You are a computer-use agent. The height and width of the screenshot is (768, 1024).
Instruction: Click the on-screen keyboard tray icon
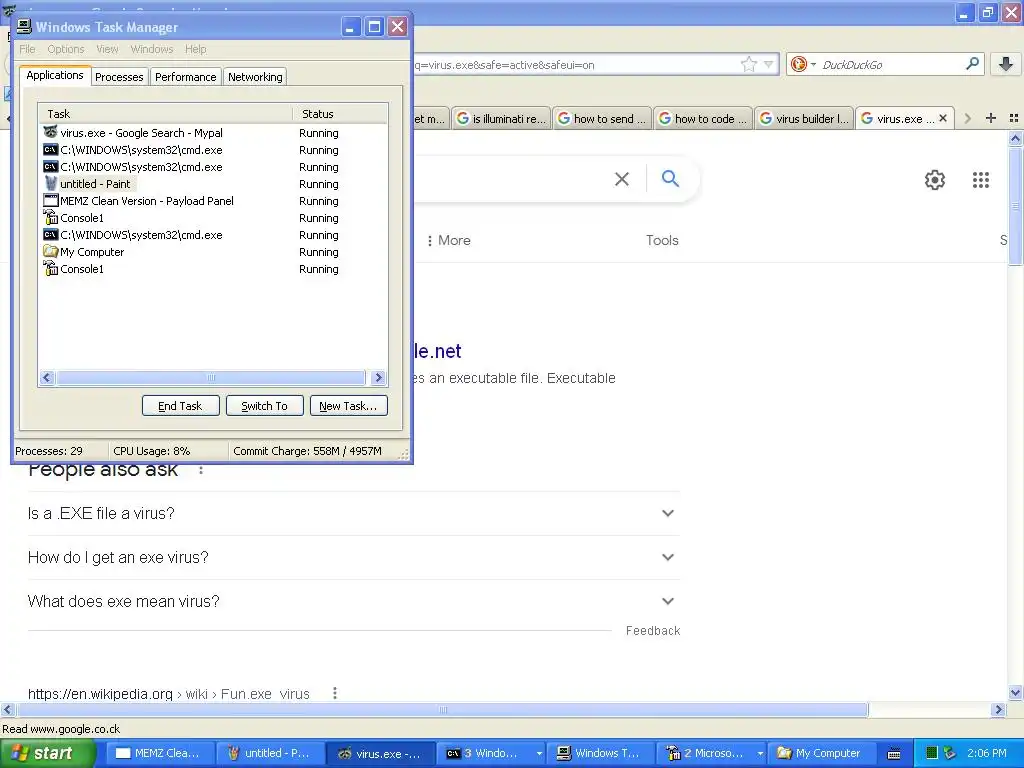(x=894, y=754)
